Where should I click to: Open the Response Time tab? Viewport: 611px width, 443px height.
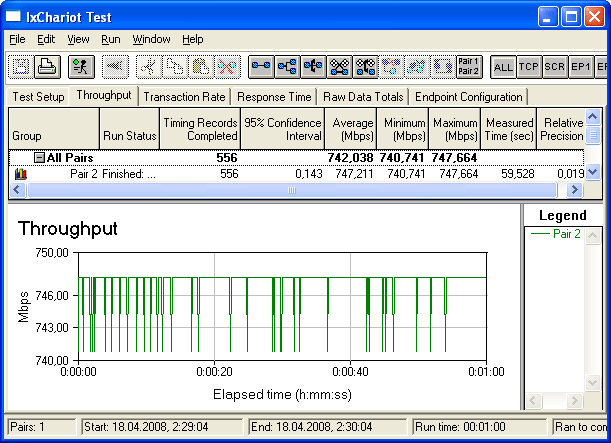click(274, 97)
